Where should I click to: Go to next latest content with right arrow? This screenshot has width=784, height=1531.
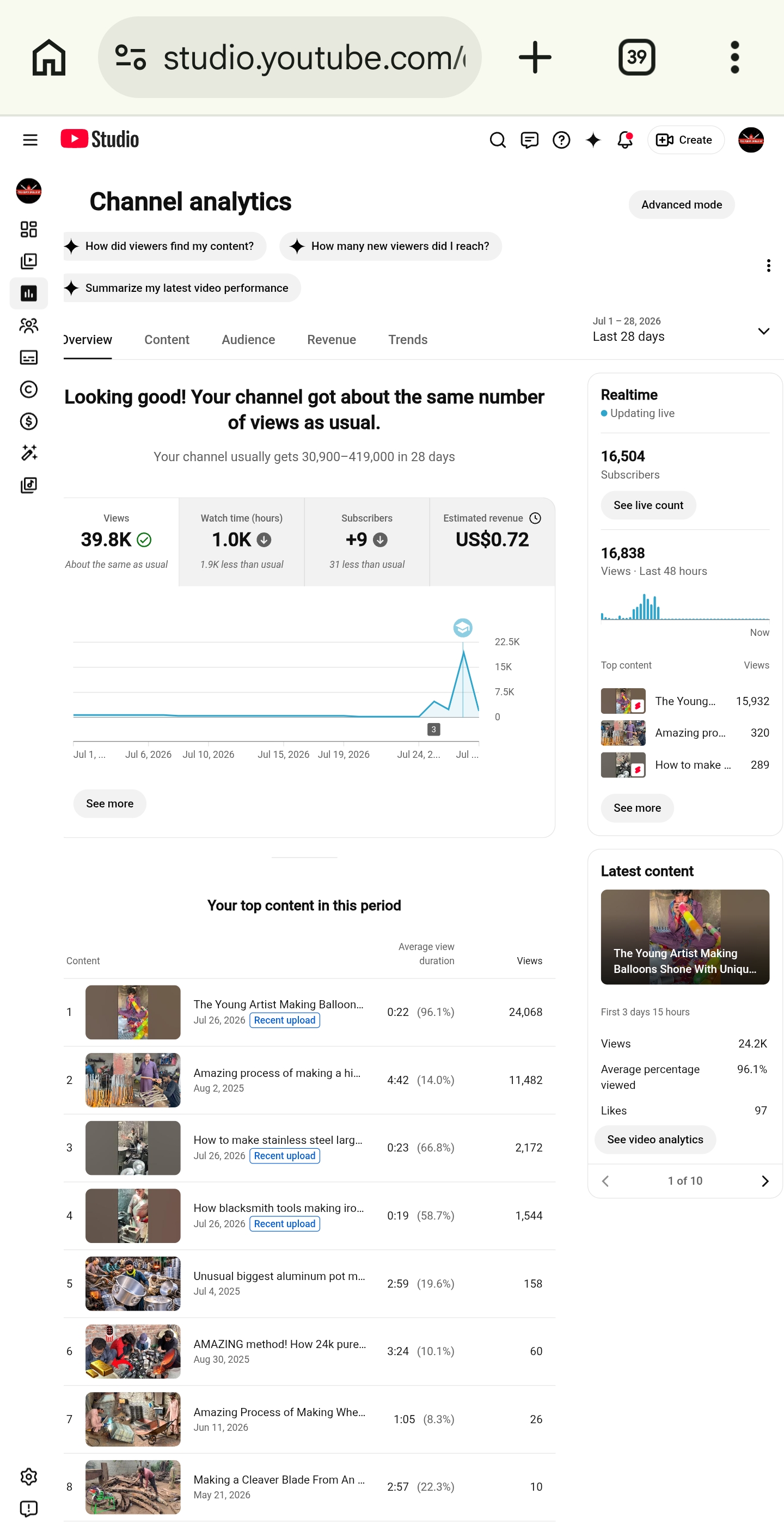tap(764, 1181)
